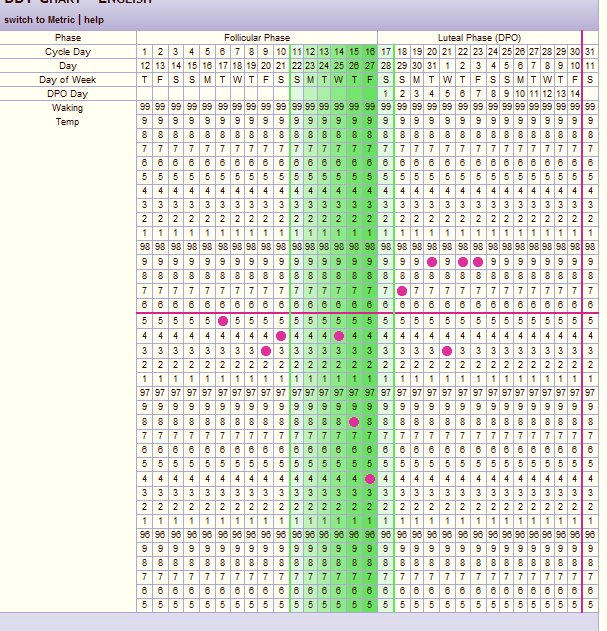
Task: Click cycle day 24 header cell
Action: pyautogui.click(x=493, y=52)
